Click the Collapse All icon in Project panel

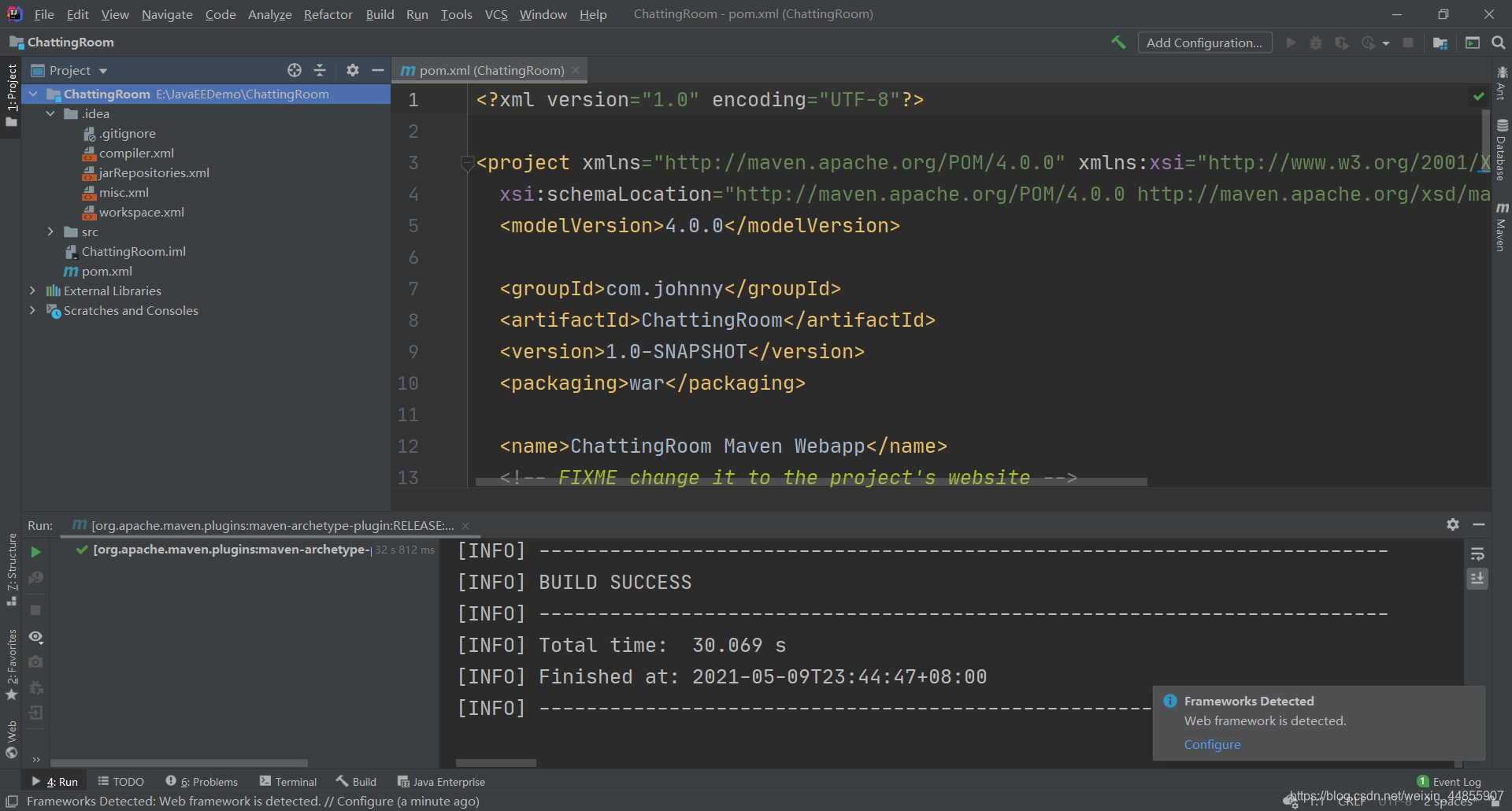click(x=320, y=70)
